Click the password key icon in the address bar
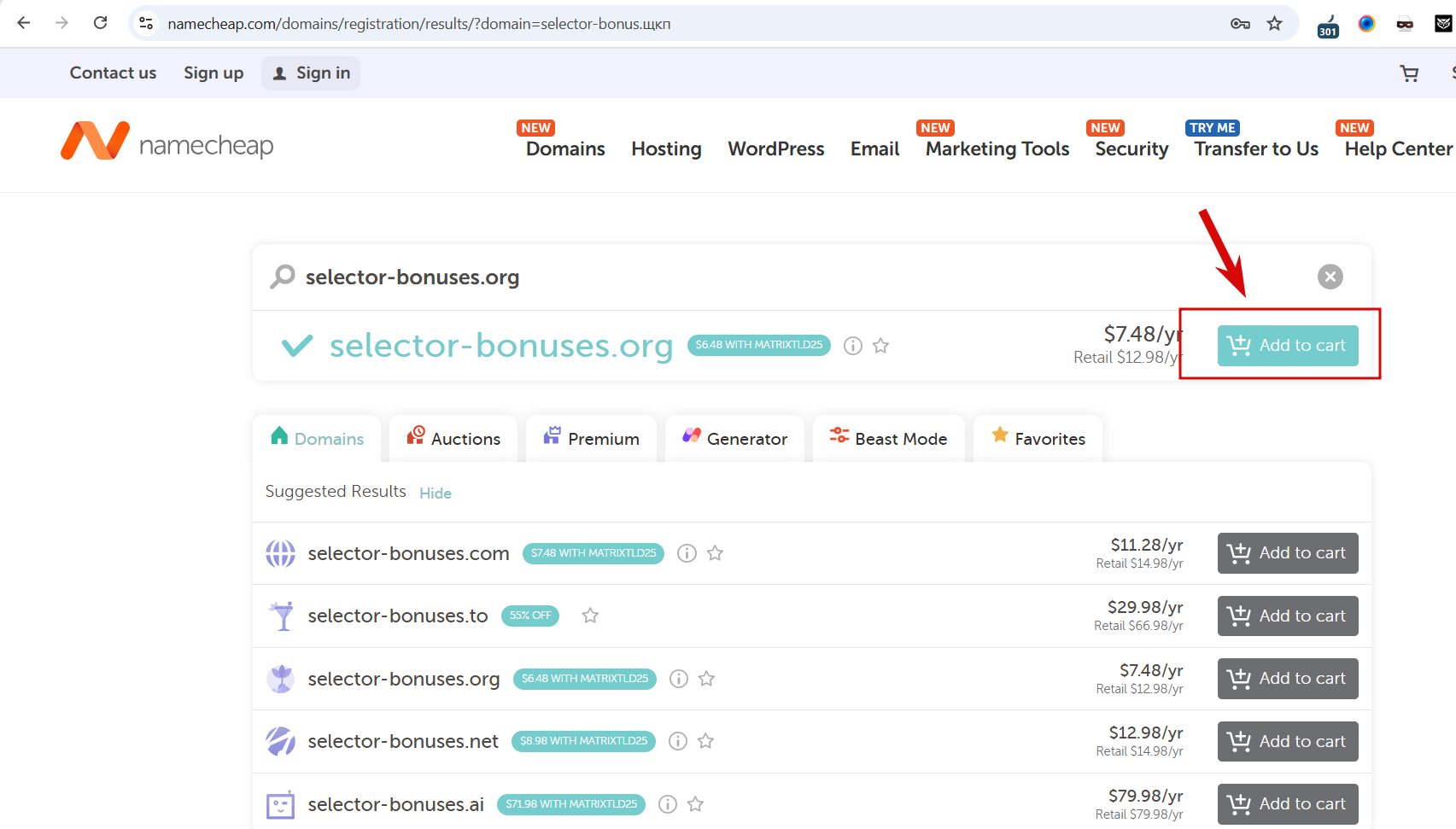The image size is (1456, 829). tap(1240, 23)
